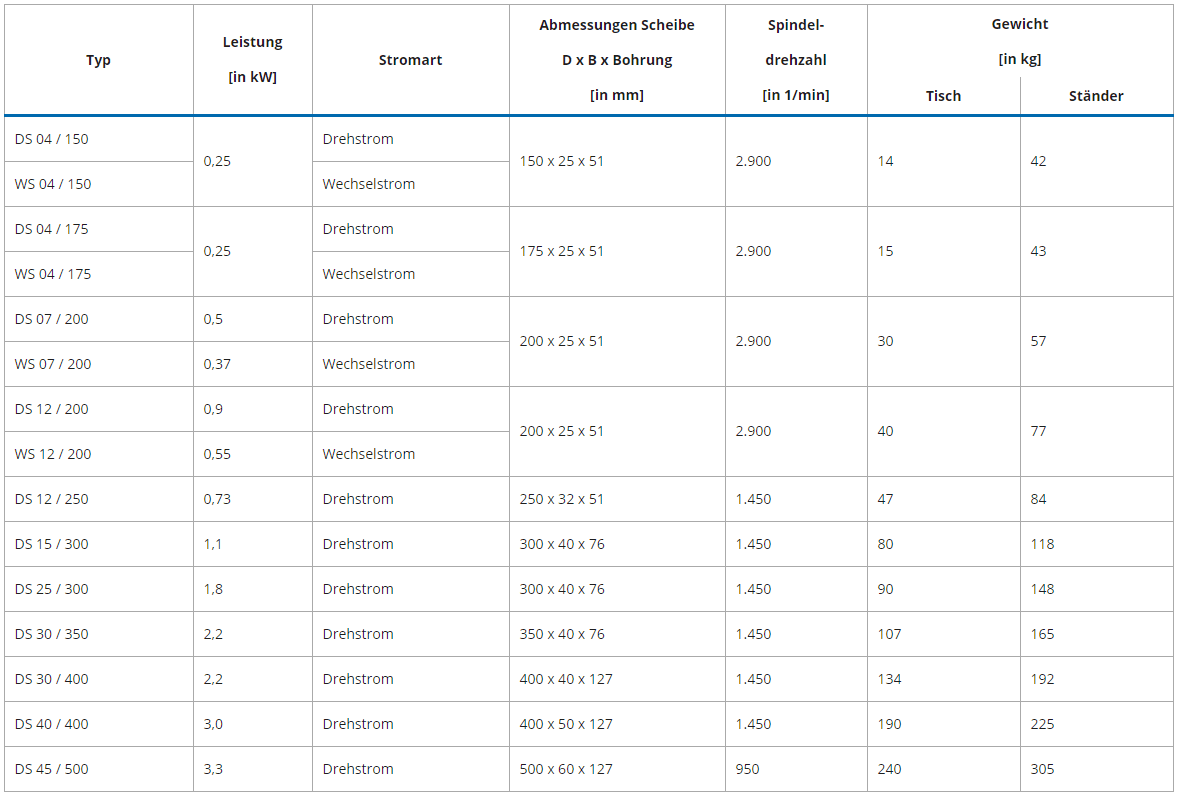The width and height of the screenshot is (1178, 796).
Task: Click the DS 45 / 500 row label
Action: pyautogui.click(x=52, y=769)
